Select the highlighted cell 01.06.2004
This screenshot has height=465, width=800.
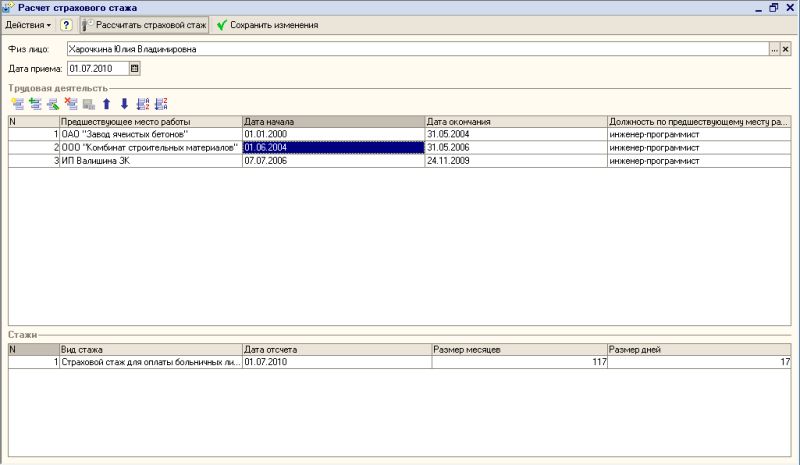tap(334, 148)
